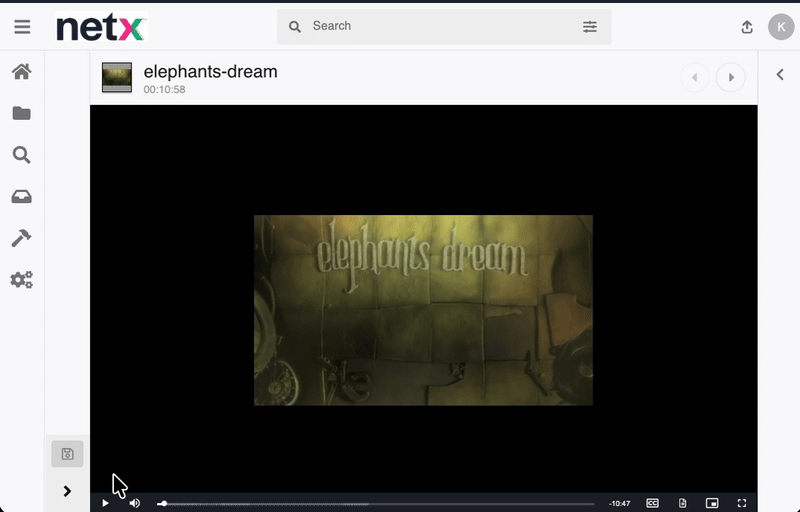Image resolution: width=800 pixels, height=512 pixels.
Task: Open the user avatar K menu
Action: (780, 27)
